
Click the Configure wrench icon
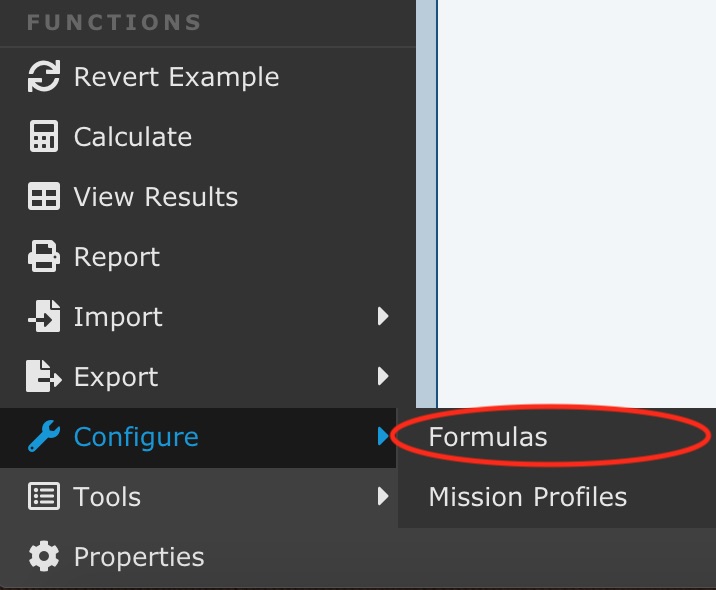tap(44, 437)
